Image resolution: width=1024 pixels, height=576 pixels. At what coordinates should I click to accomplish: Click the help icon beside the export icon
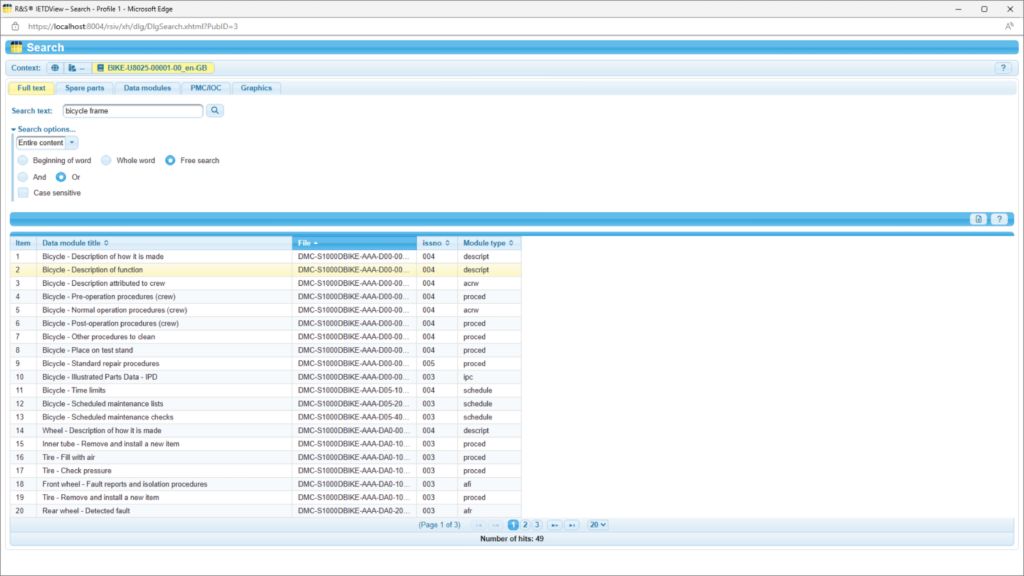click(999, 218)
